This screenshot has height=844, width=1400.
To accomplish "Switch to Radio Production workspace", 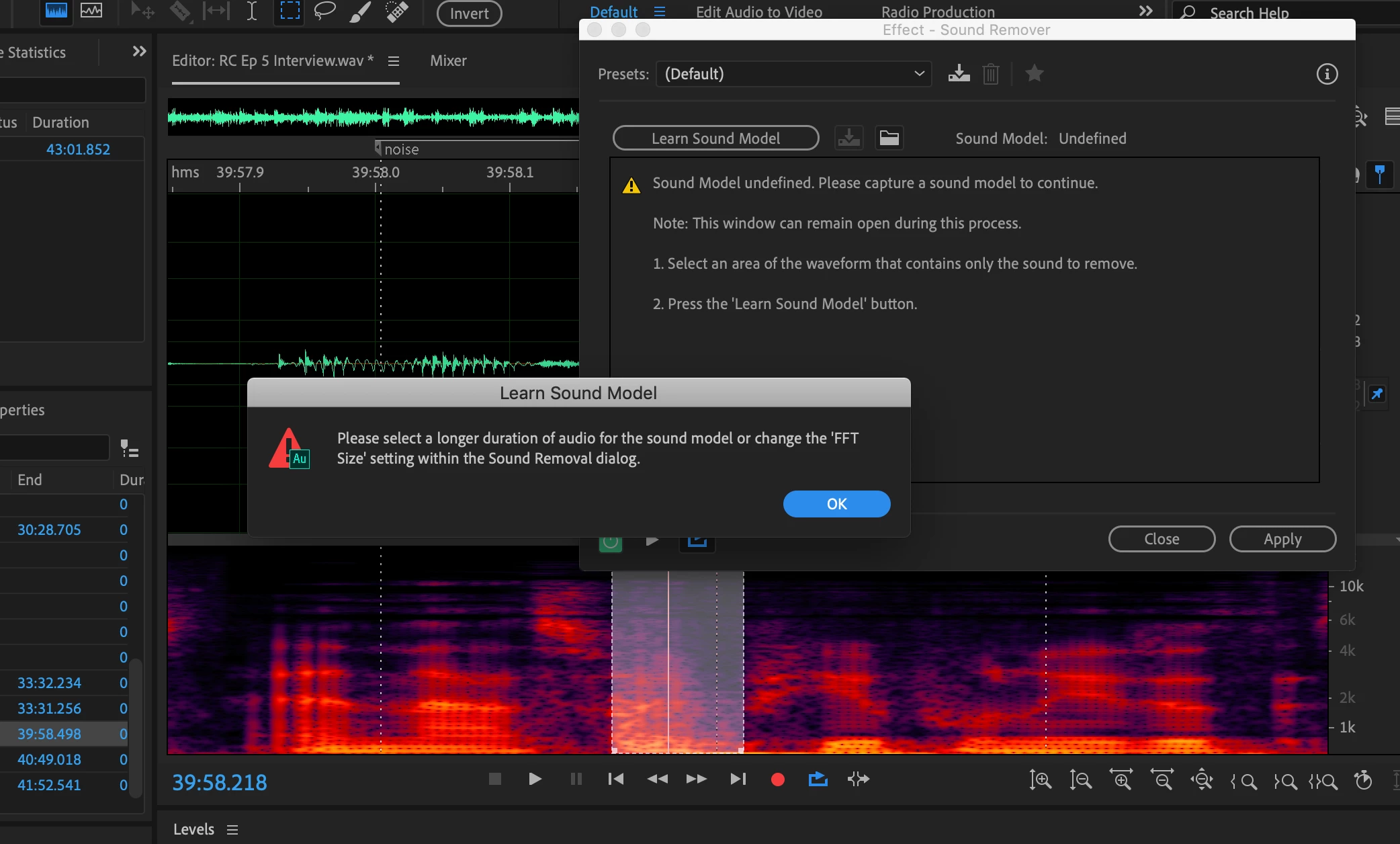I will tap(938, 11).
